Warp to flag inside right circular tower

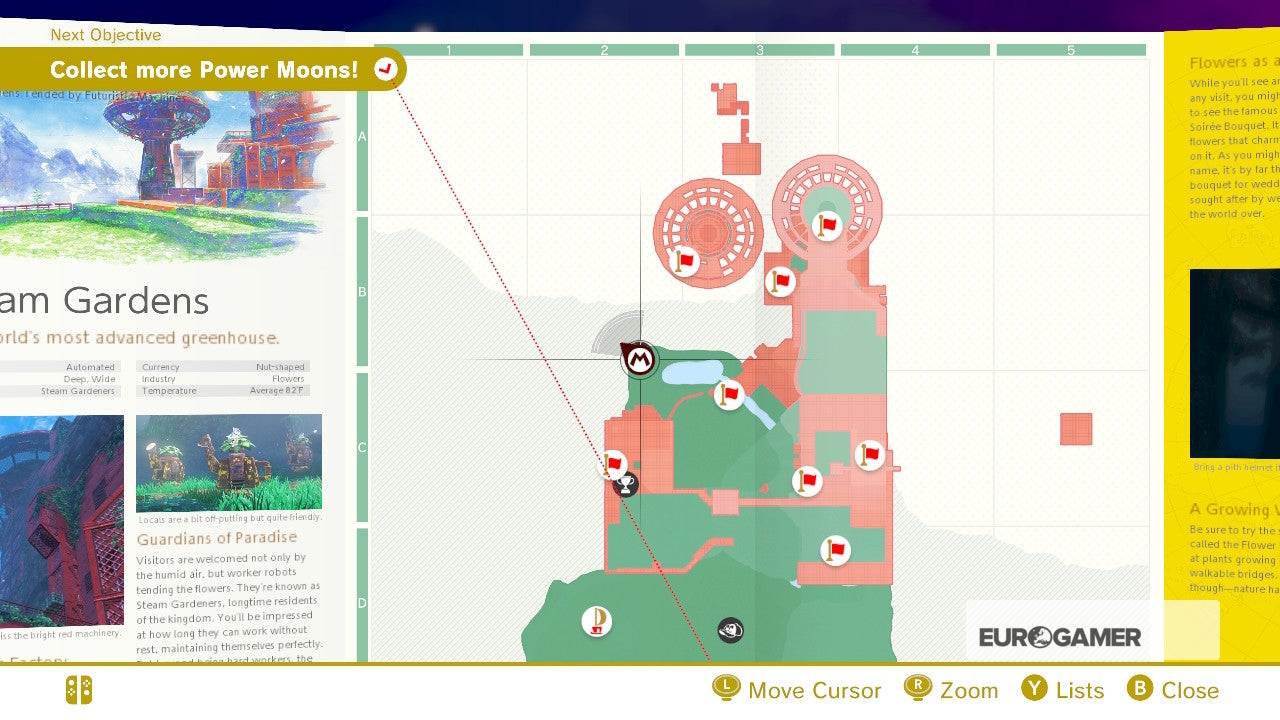coord(826,226)
